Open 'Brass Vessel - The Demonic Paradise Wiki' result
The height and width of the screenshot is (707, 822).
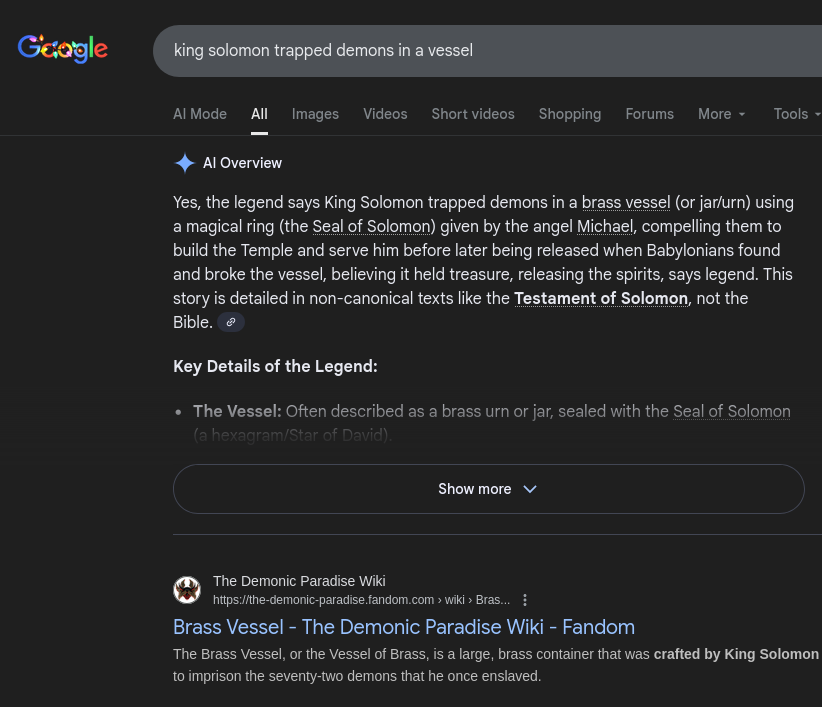[x=404, y=627]
